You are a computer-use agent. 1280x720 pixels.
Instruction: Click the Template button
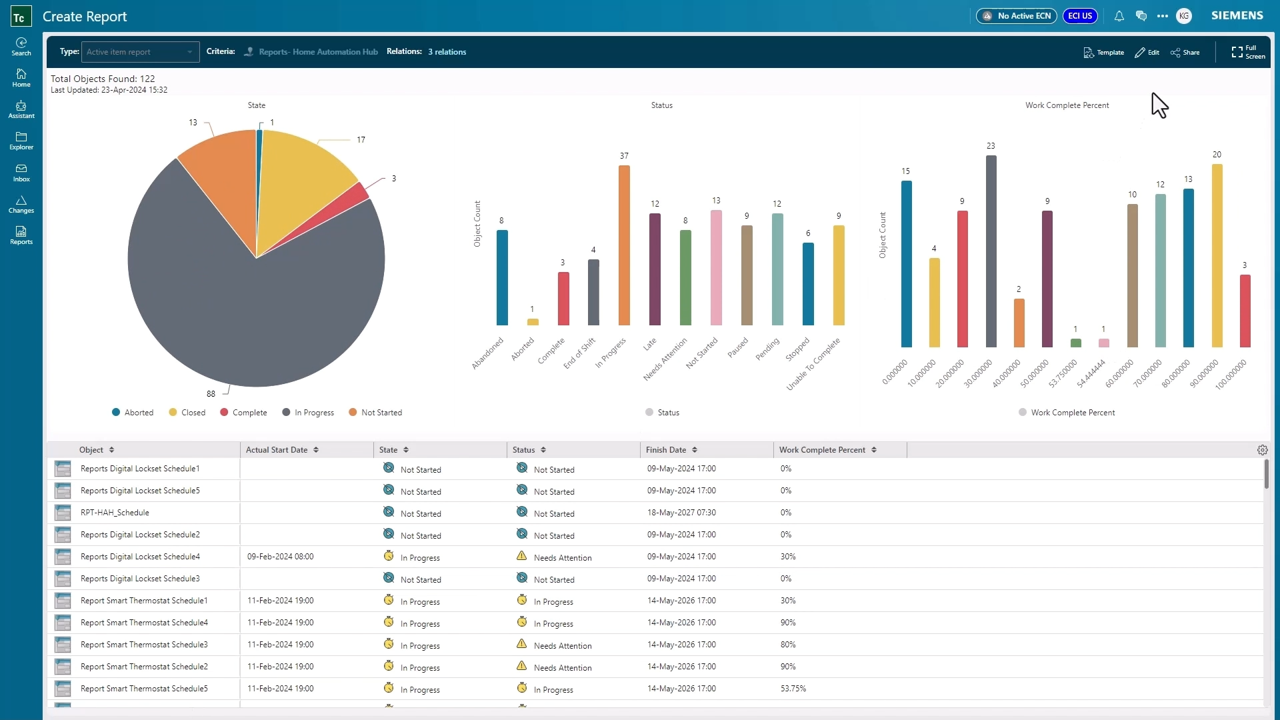coord(1104,52)
